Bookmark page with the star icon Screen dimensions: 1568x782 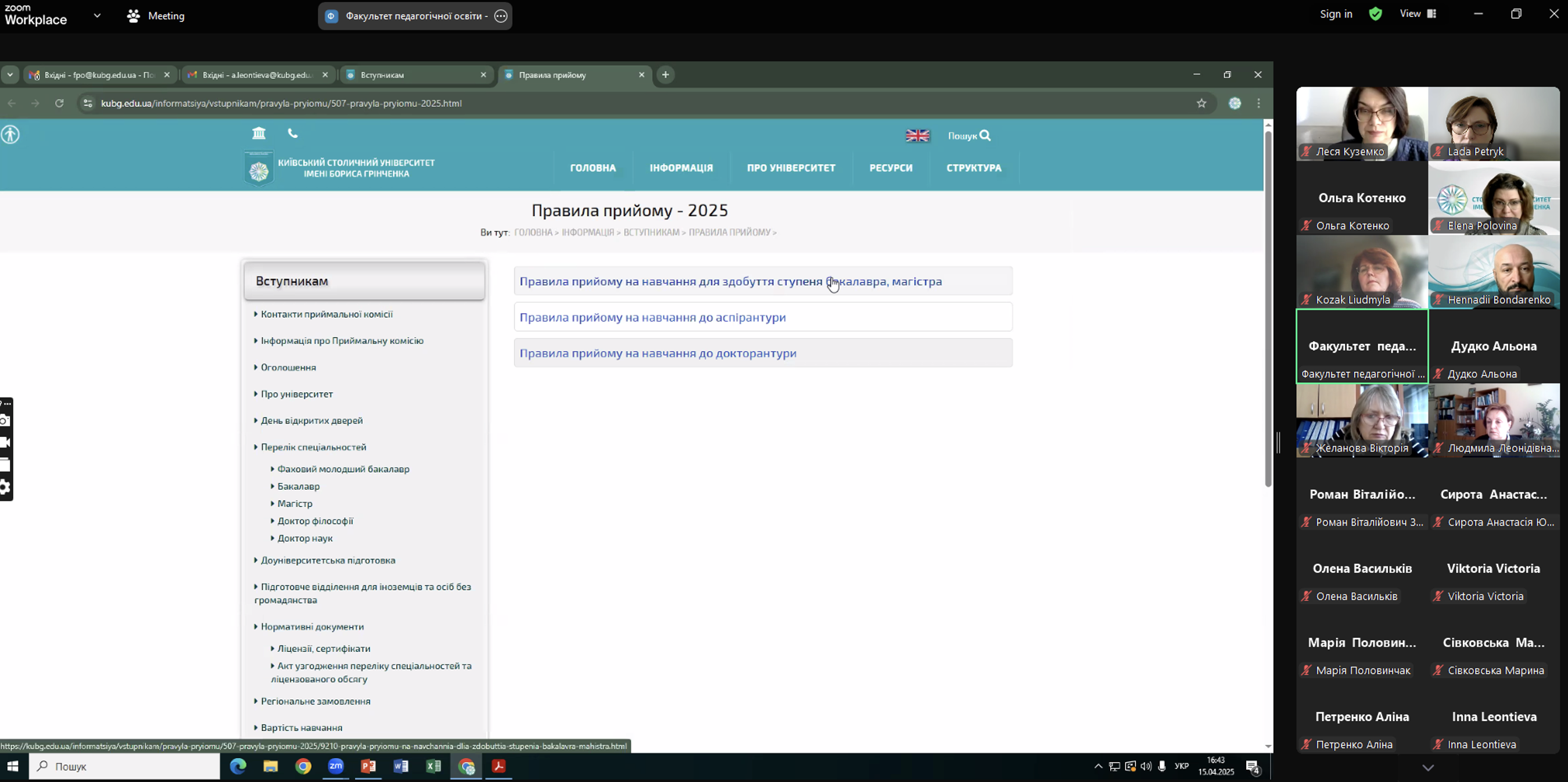1201,103
